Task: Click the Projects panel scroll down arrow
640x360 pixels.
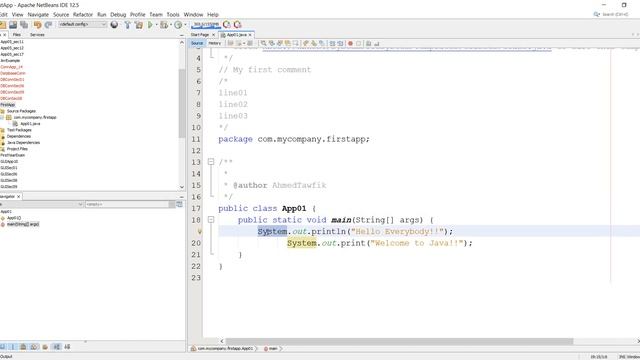Action: coord(182,187)
